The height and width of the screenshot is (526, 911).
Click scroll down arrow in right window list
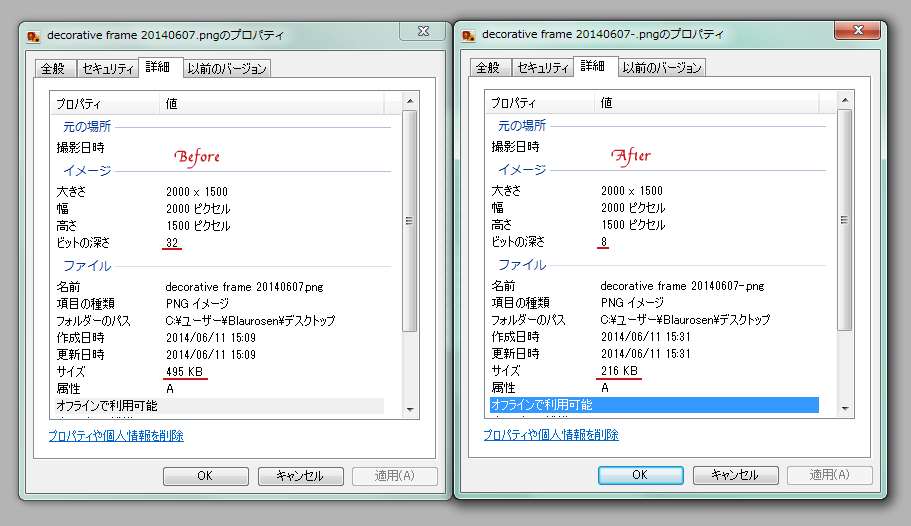[x=845, y=409]
